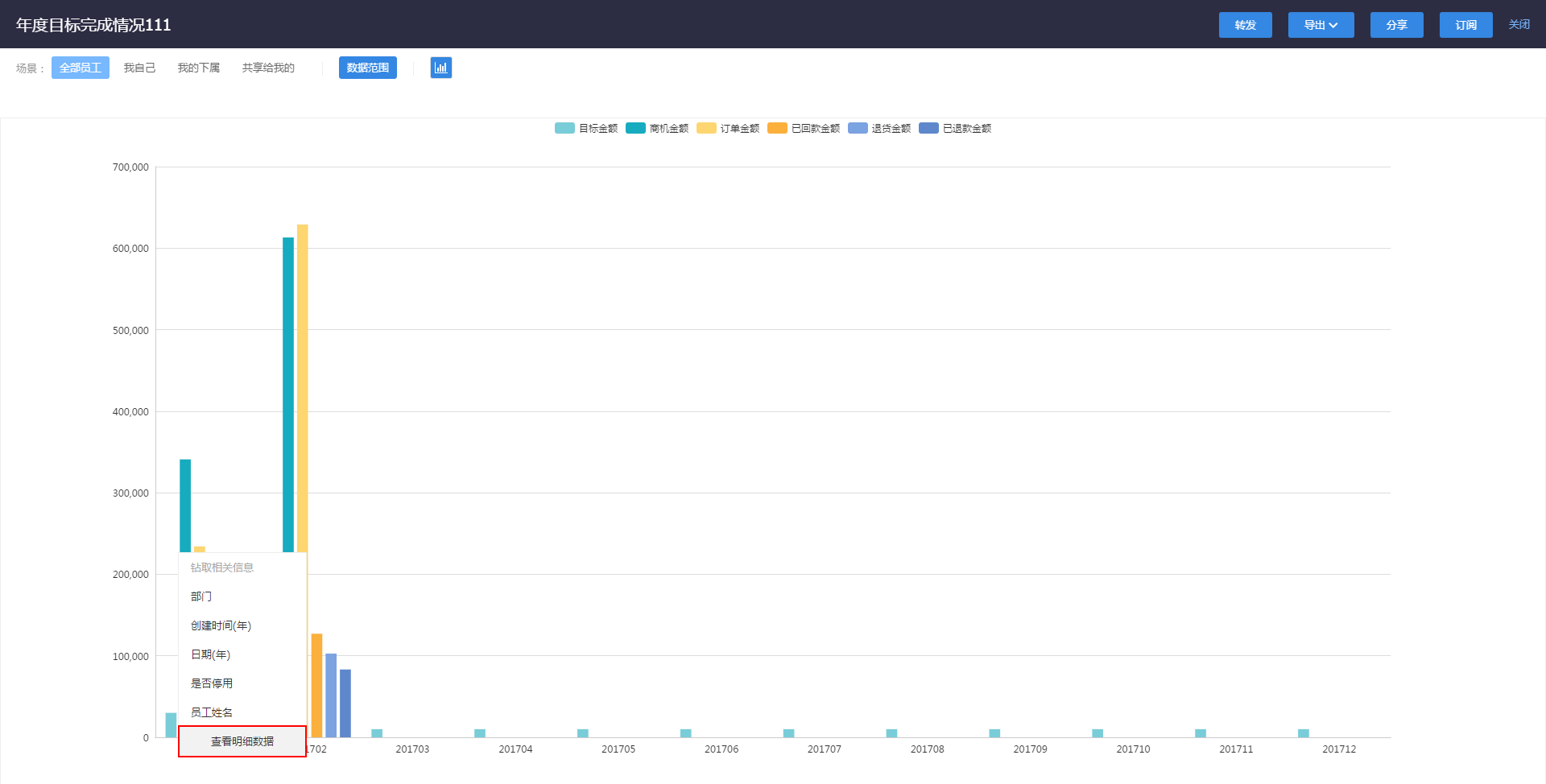
Task: Click the 转发 forward button
Action: [1245, 25]
